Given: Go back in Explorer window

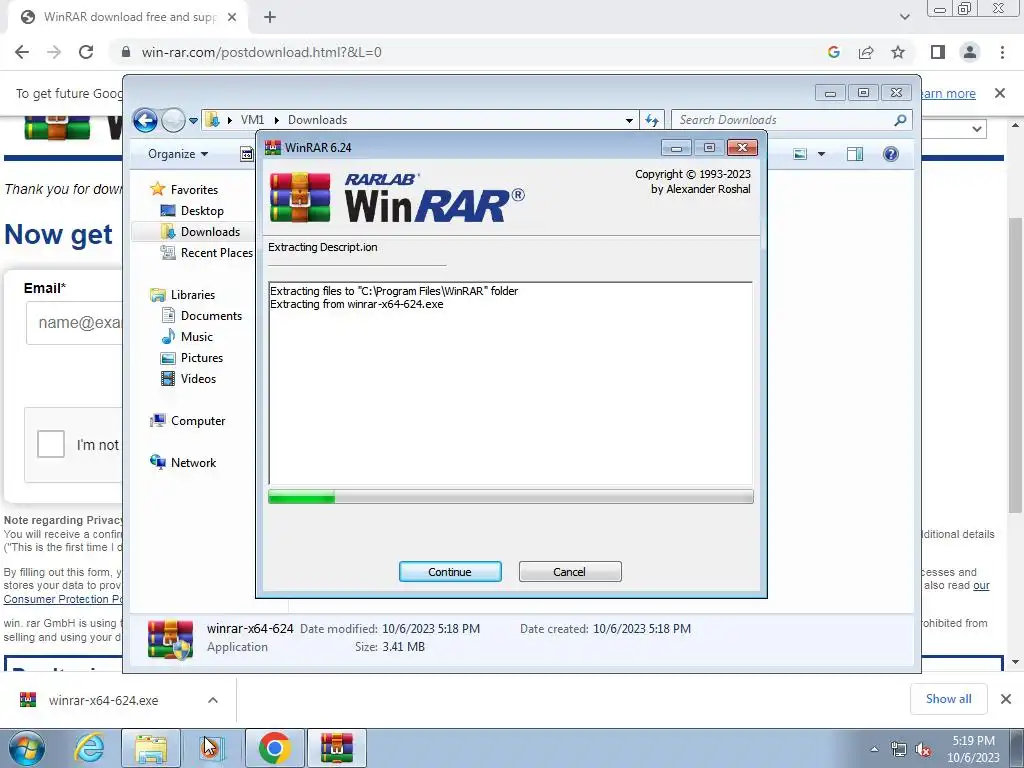Looking at the screenshot, I should (145, 120).
